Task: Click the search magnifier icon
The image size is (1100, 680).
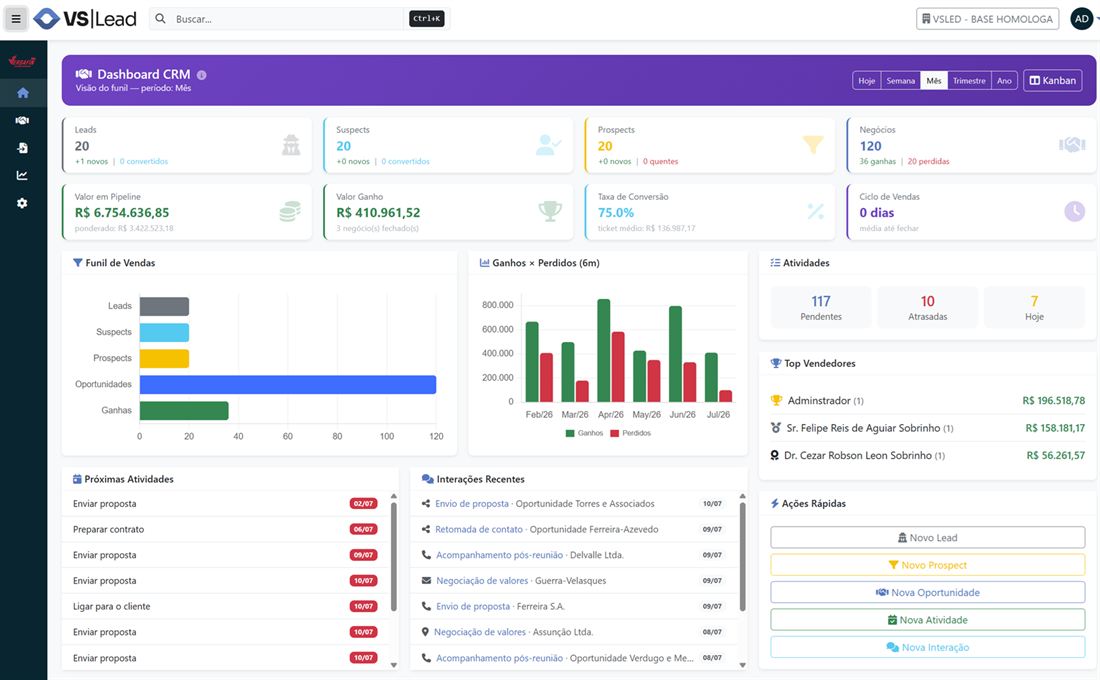Action: (161, 19)
